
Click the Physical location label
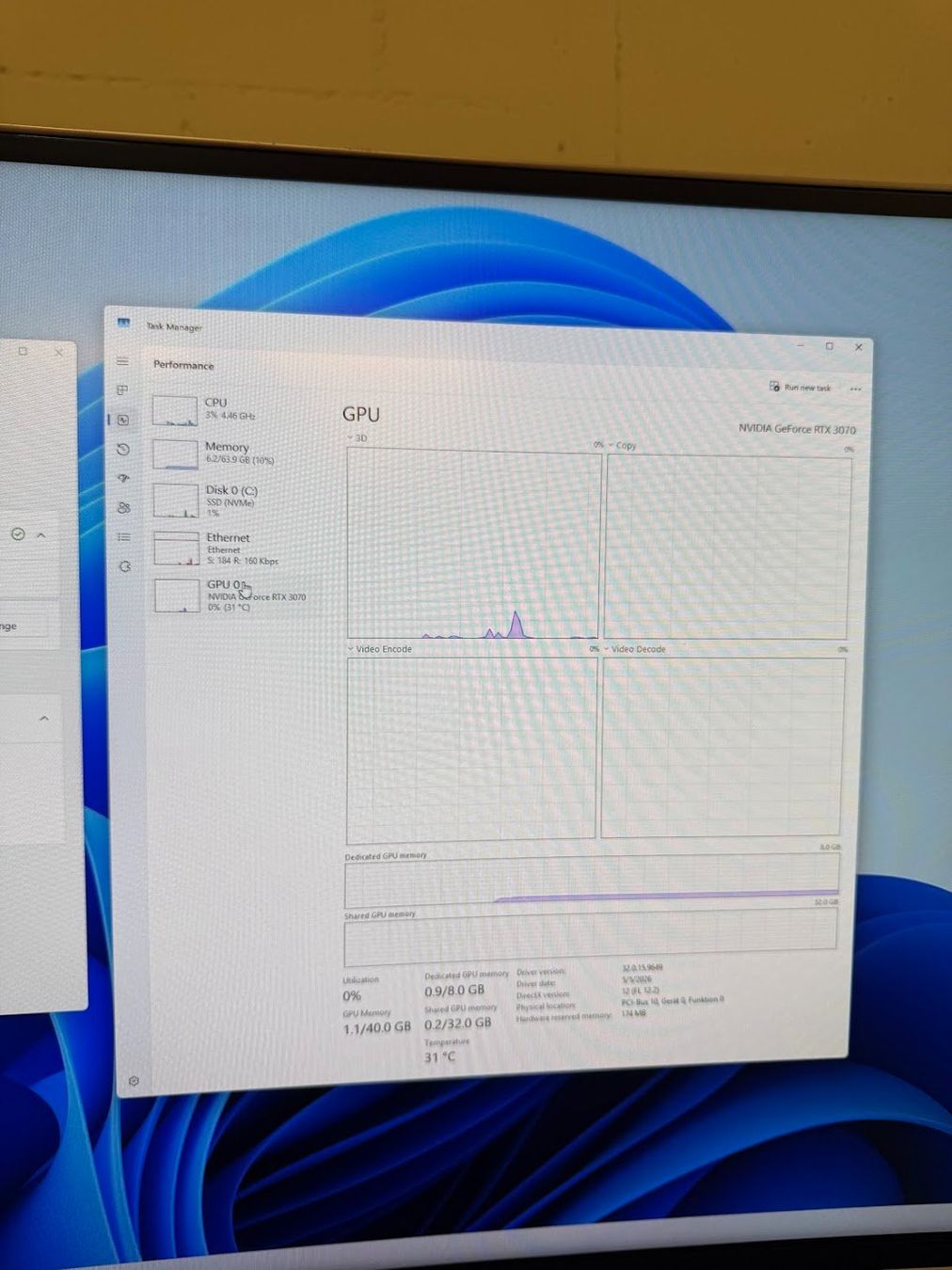(546, 1006)
